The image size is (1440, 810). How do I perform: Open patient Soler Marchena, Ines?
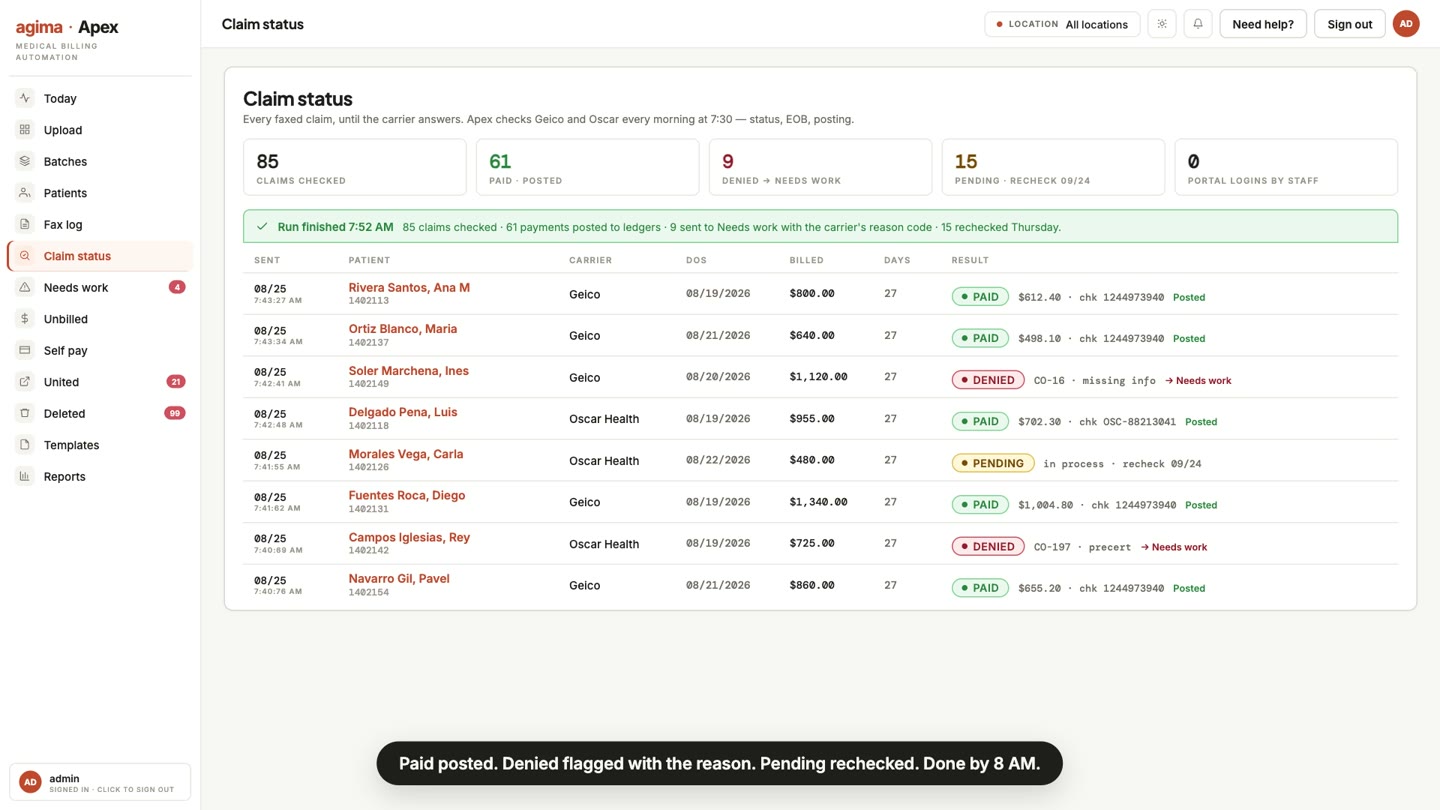pyautogui.click(x=408, y=371)
